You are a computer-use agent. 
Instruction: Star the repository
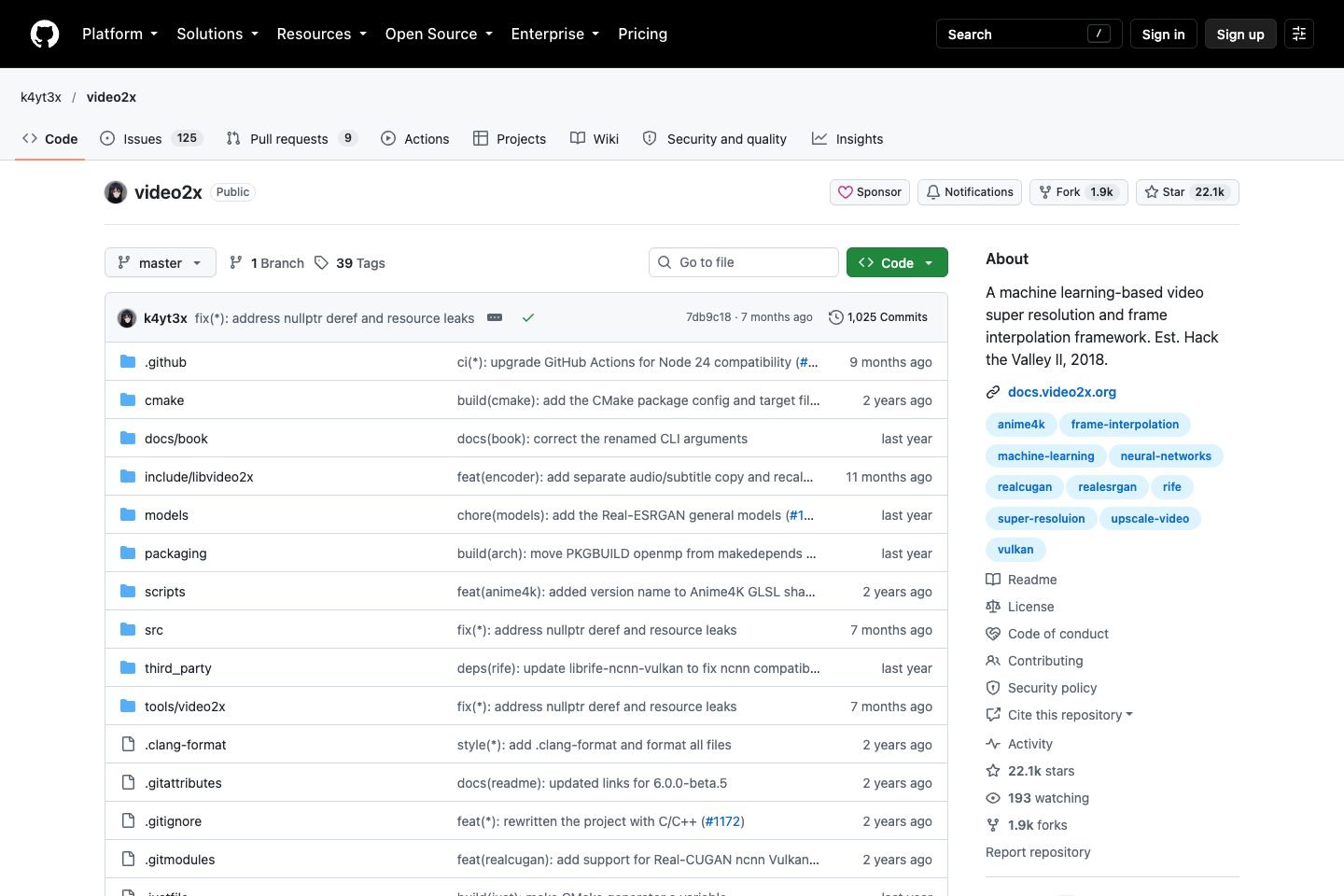1187,192
